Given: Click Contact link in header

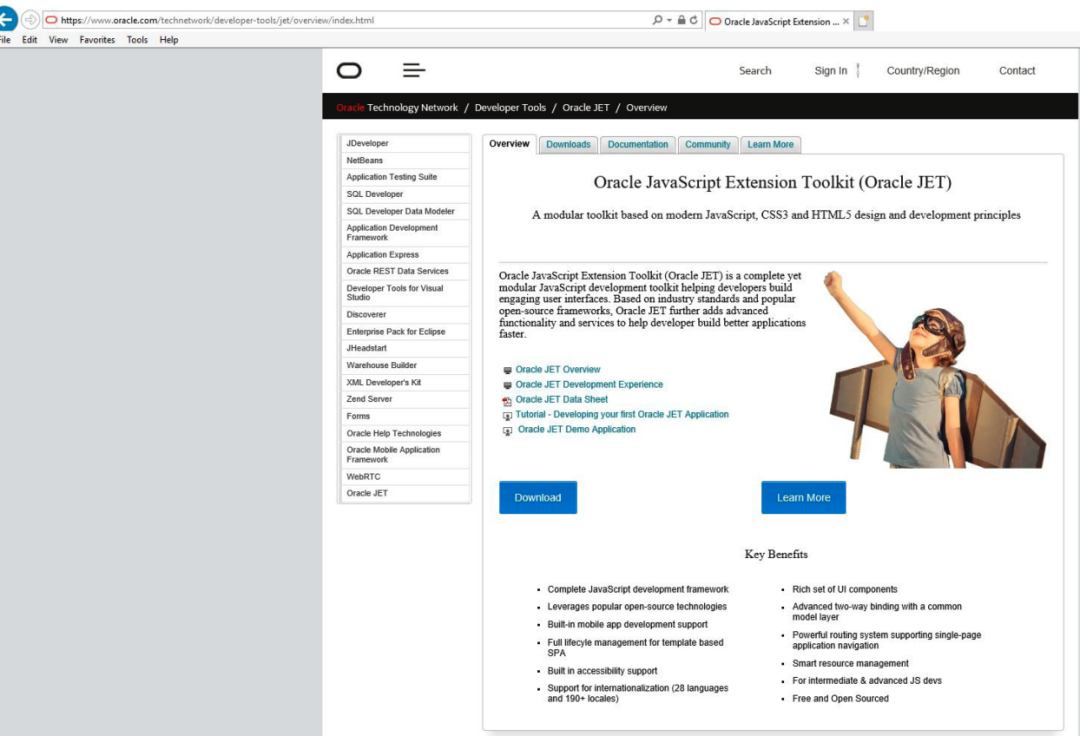Looking at the screenshot, I should pyautogui.click(x=1017, y=71).
